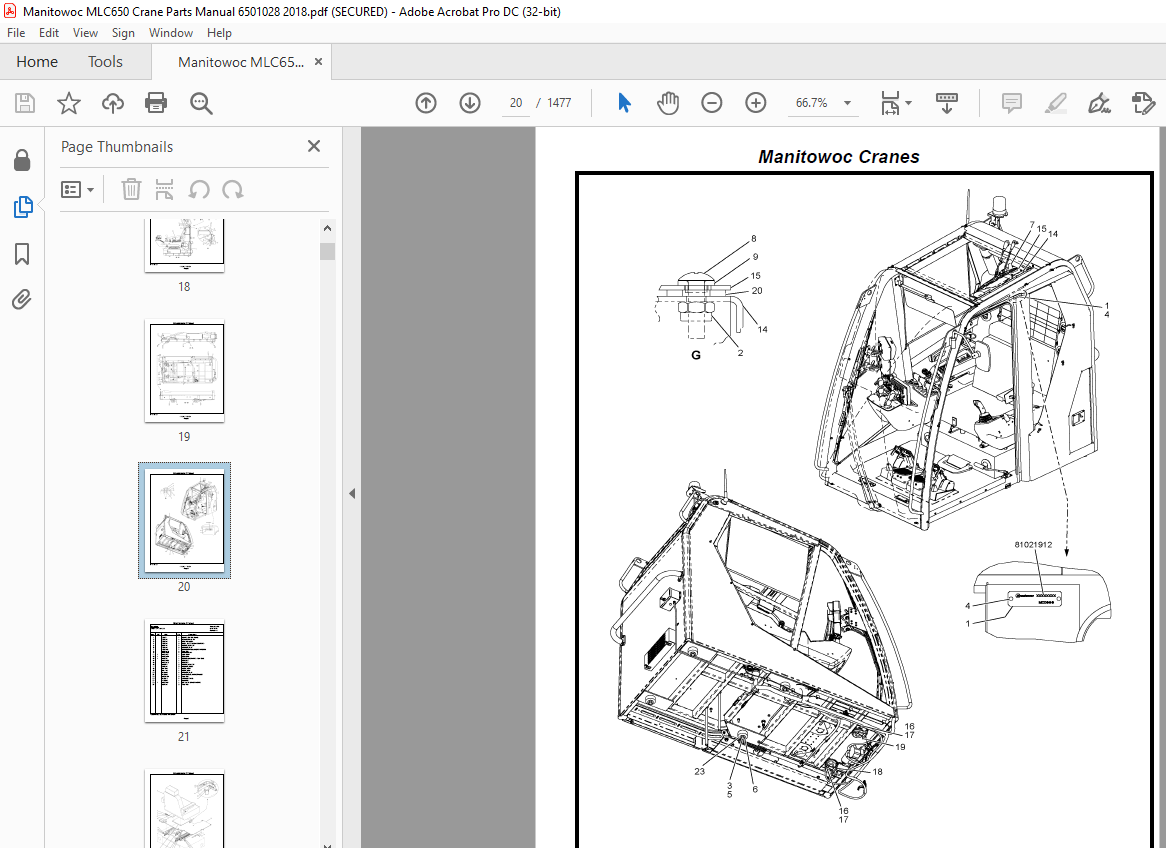Zoom in with plus button
This screenshot has width=1166, height=848.
[756, 103]
